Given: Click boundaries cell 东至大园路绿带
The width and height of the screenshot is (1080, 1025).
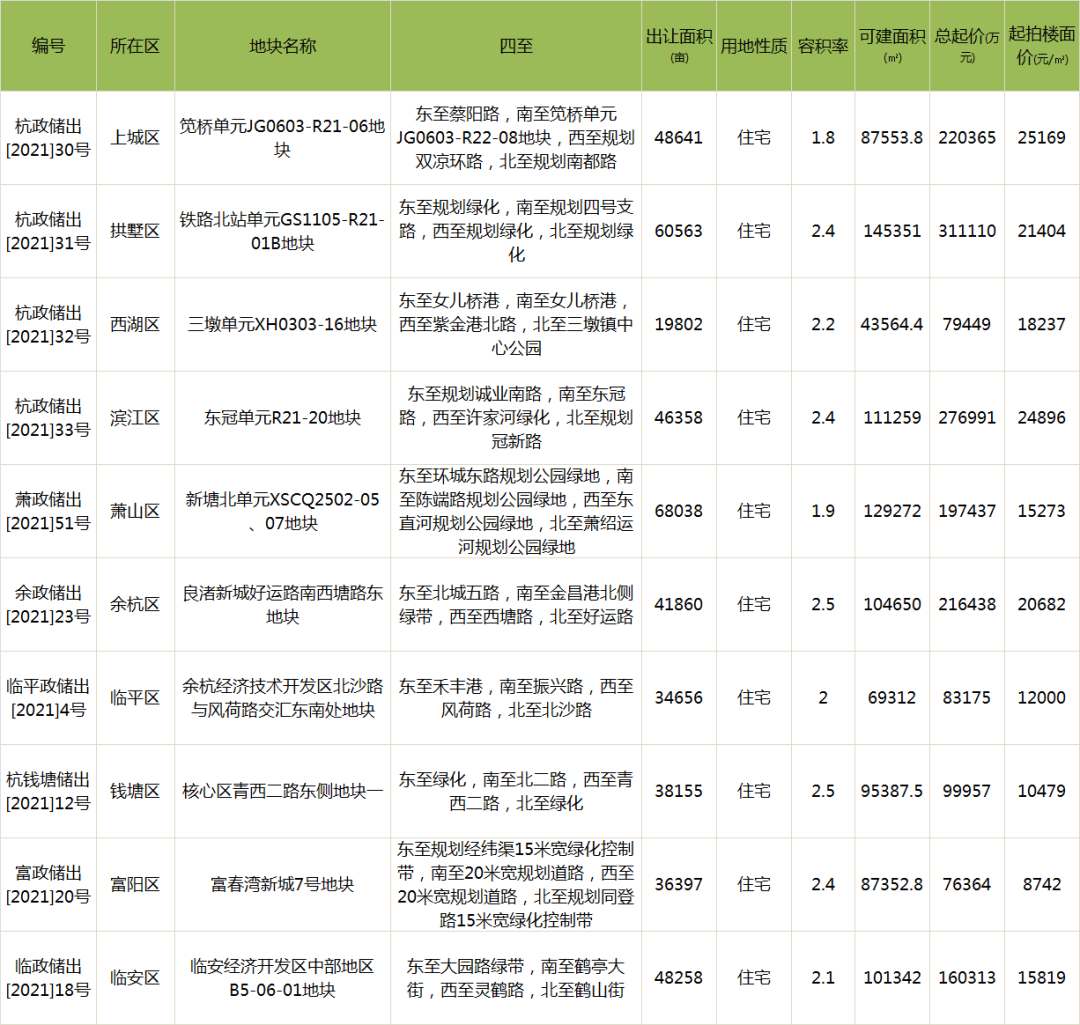Looking at the screenshot, I should click(516, 977).
